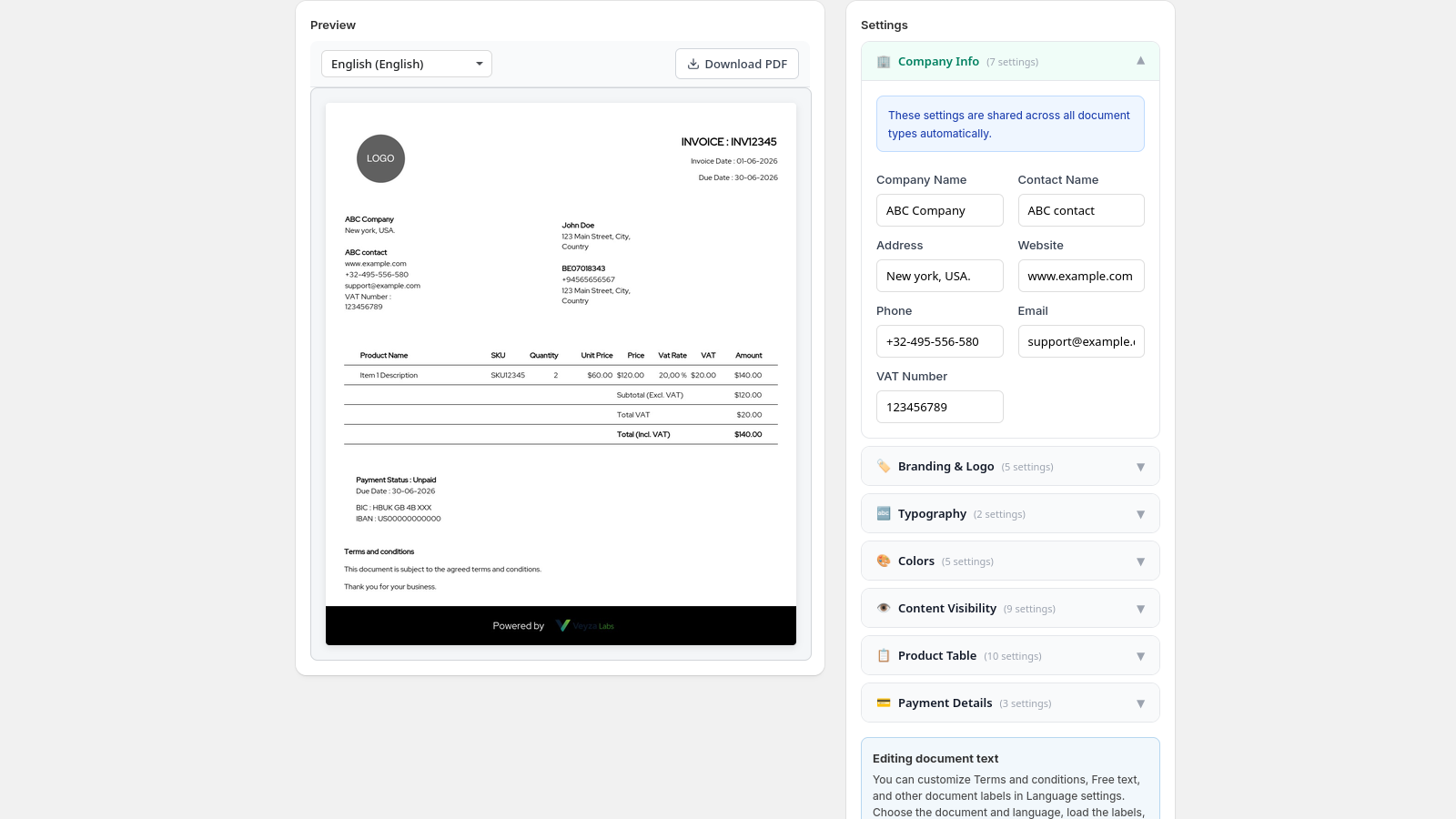Click the Payment Details card icon
This screenshot has width=1456, height=819.
[884, 703]
